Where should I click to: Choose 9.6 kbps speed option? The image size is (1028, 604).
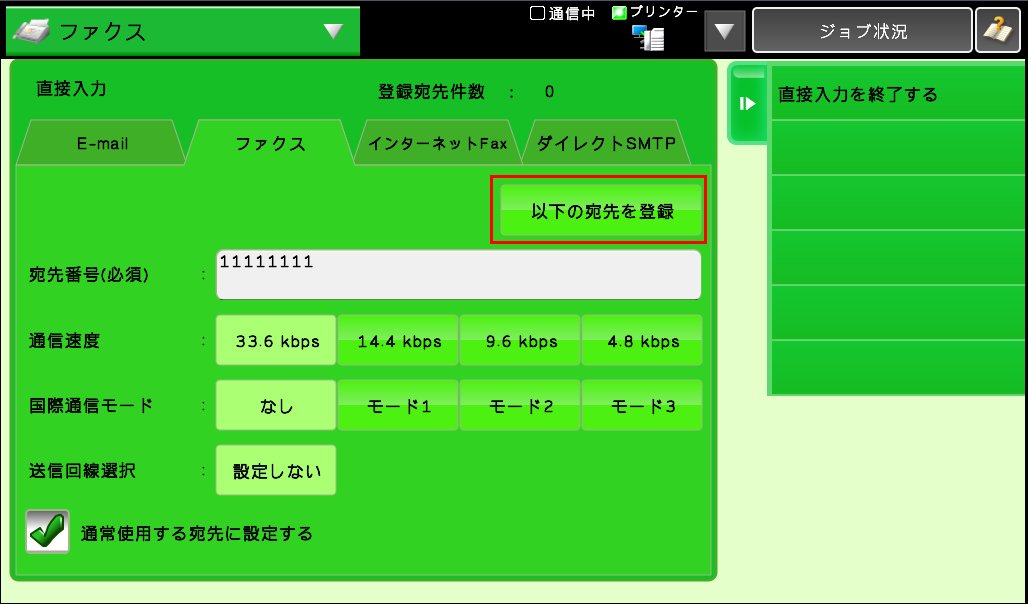pos(521,341)
